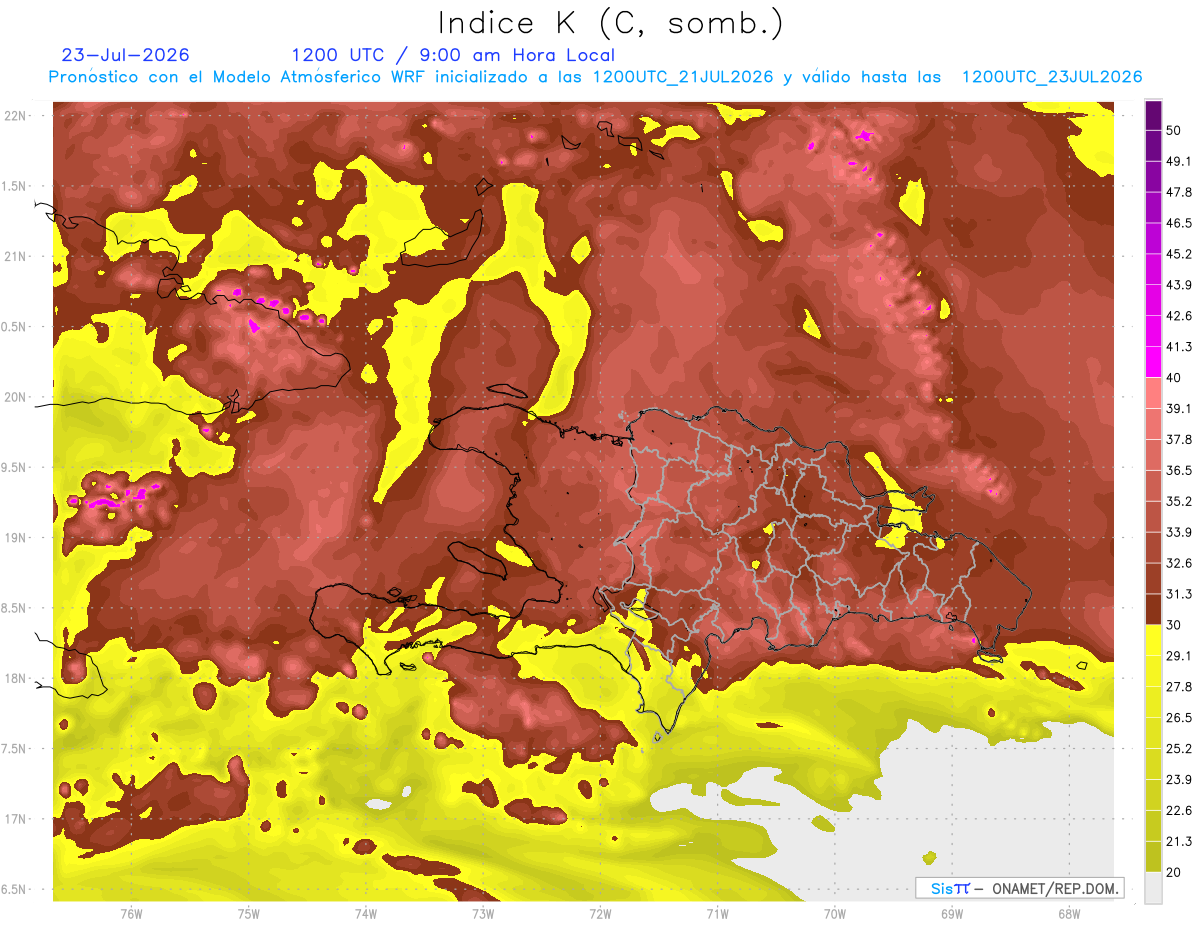Select colorbar value '41.3'

1179,347
